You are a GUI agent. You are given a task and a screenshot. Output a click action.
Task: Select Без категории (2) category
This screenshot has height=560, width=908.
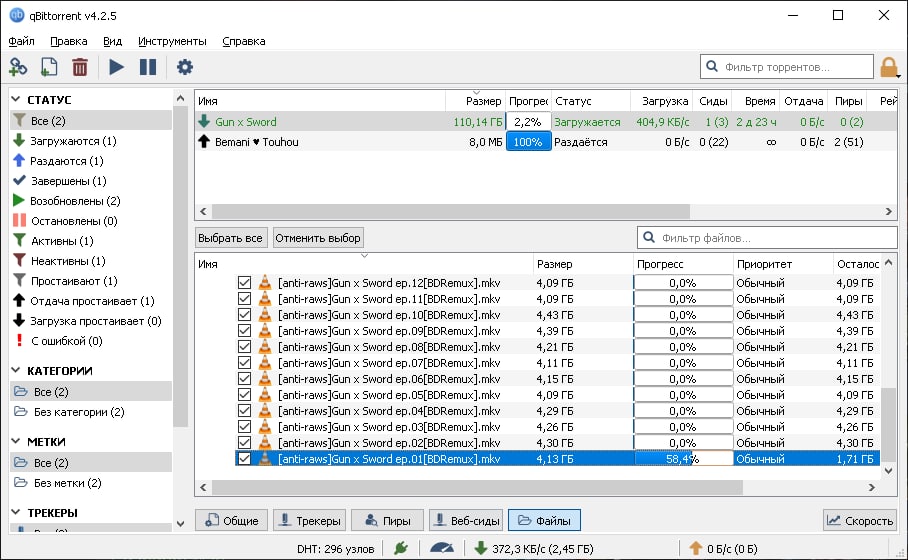[91, 412]
